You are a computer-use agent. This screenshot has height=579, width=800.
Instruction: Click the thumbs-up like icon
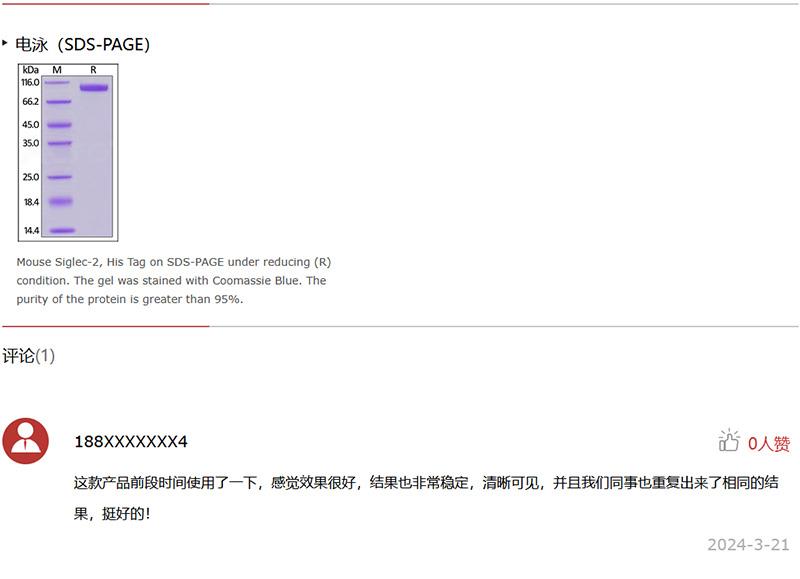coord(729,440)
